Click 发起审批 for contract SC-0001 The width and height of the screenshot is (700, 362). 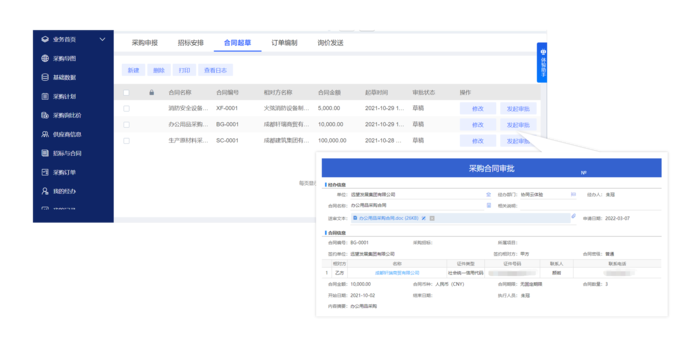[518, 141]
